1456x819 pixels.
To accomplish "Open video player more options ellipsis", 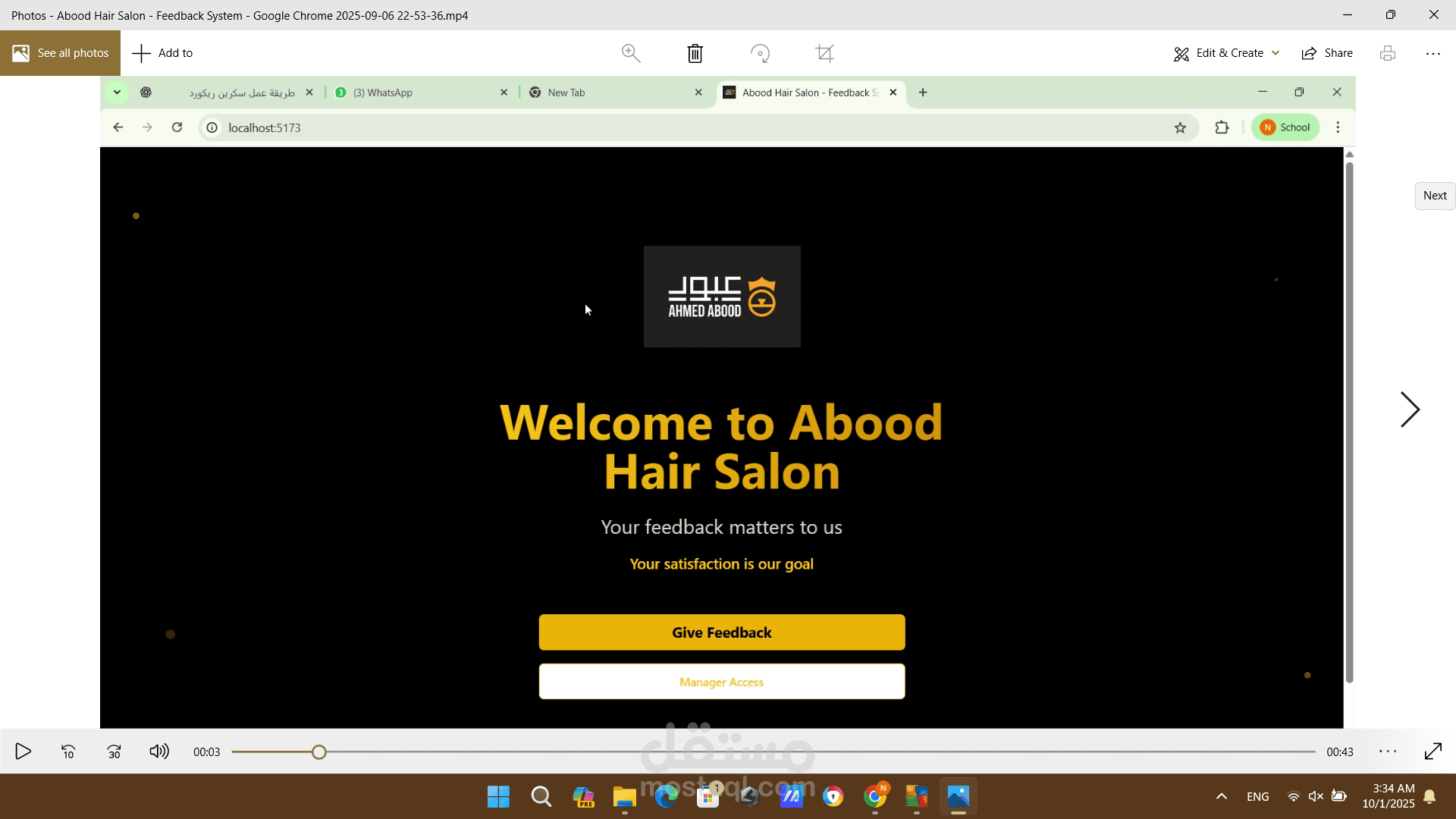I will coord(1388,752).
